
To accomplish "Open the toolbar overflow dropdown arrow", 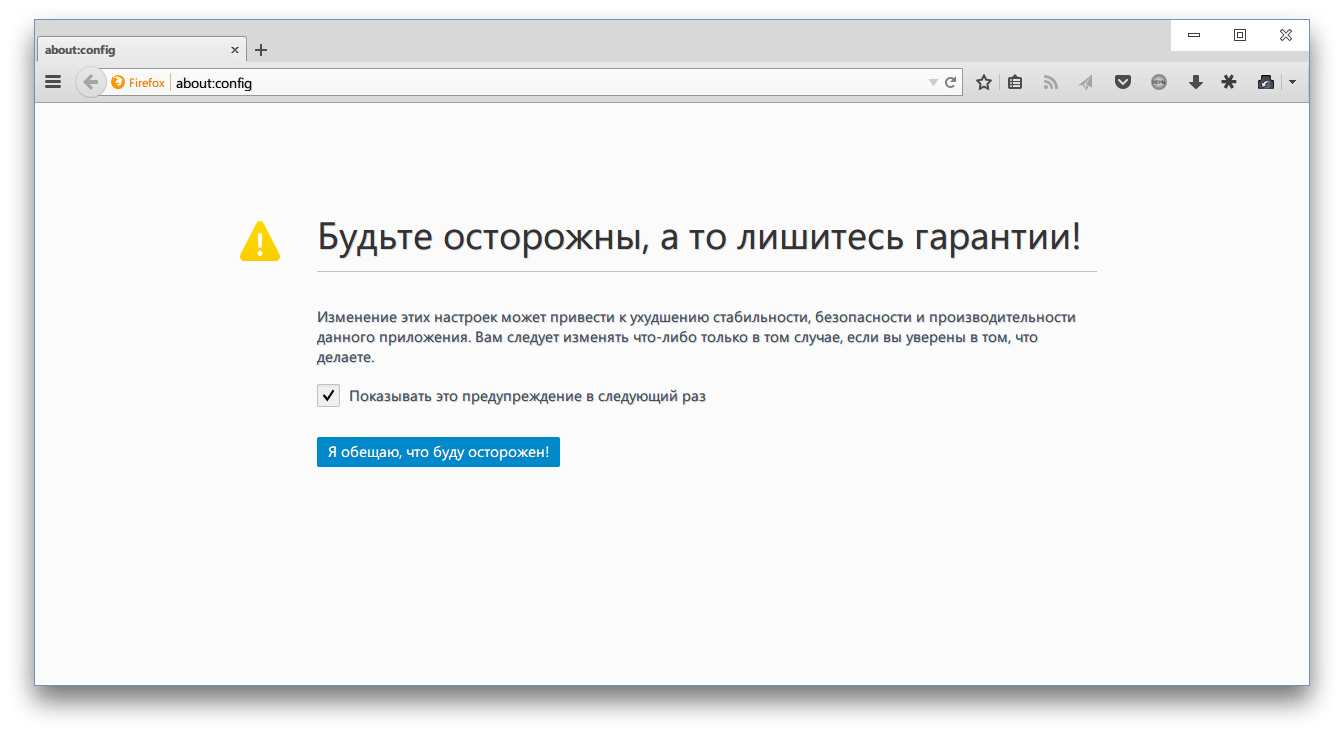I will tap(1292, 81).
